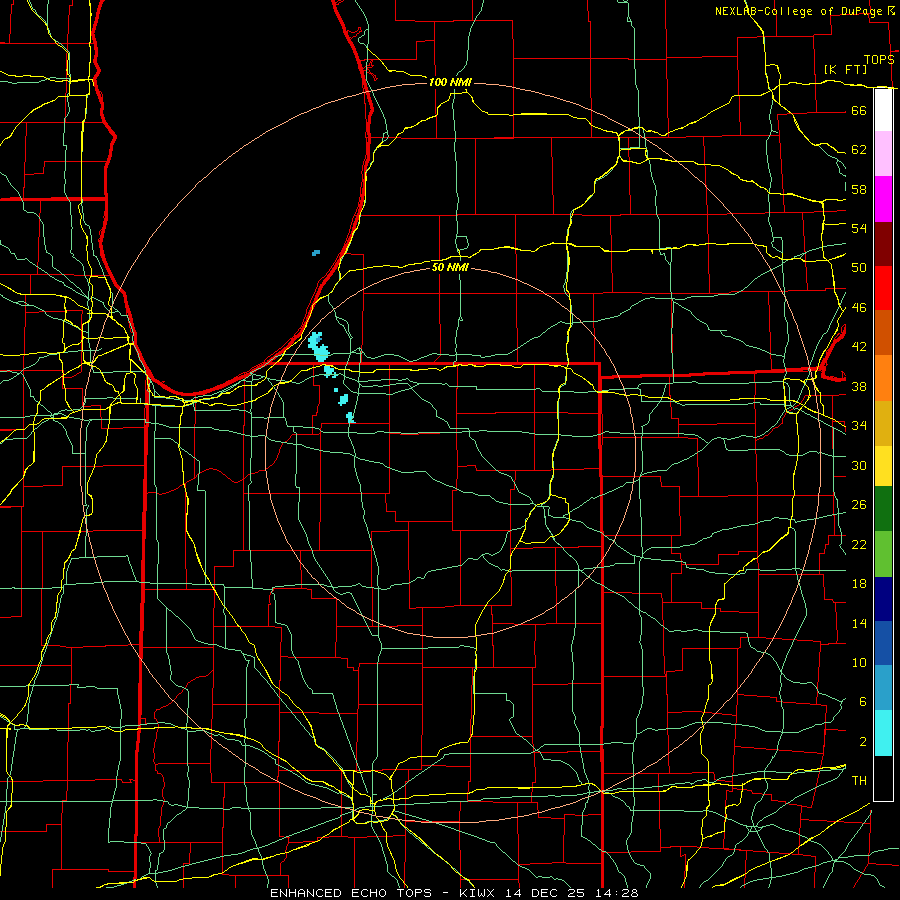Viewport: 900px width, 900px height.
Task: Click the "34" legend value
Action: (x=859, y=425)
